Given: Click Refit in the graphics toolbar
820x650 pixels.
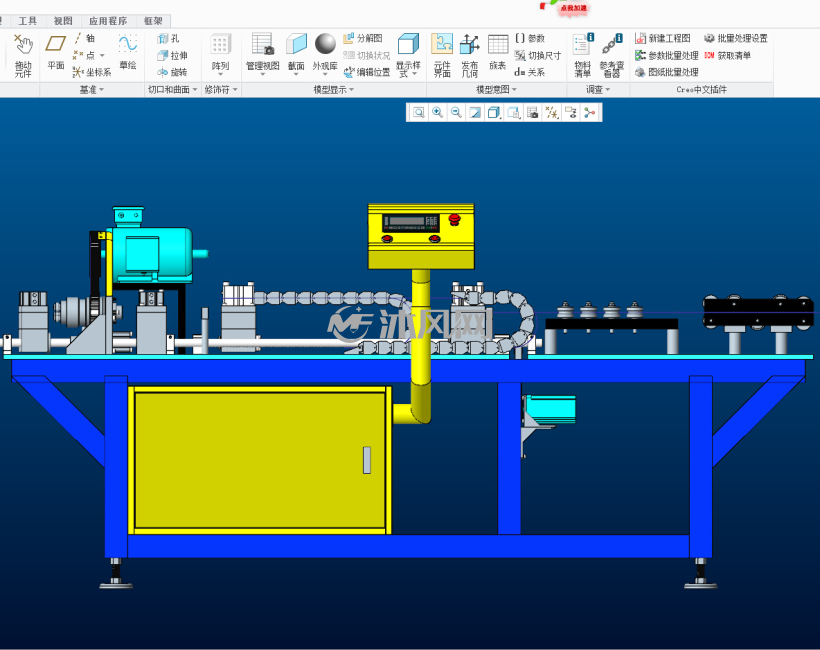Looking at the screenshot, I should pos(418,112).
